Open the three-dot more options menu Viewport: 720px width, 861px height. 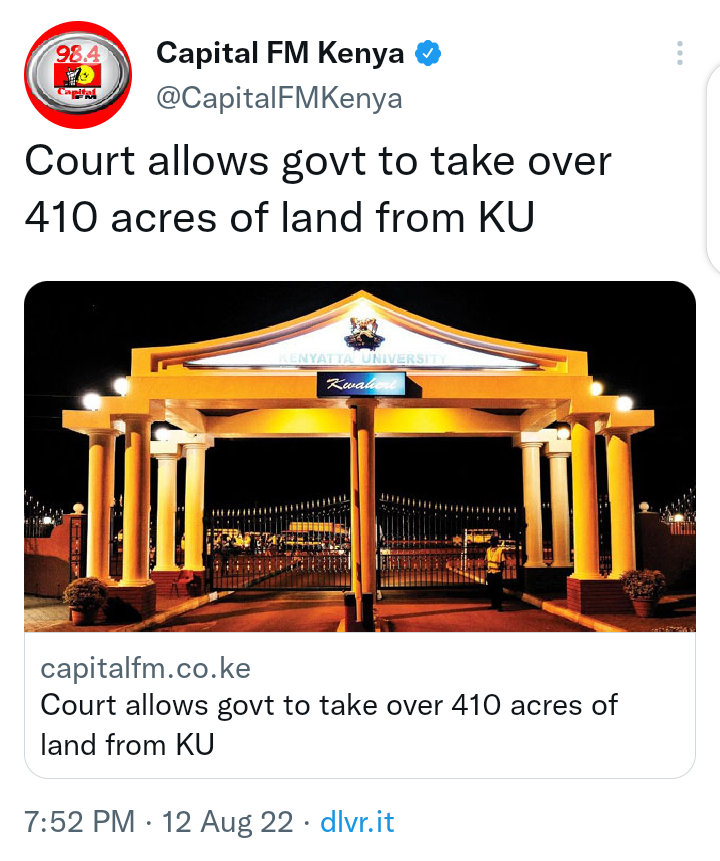(680, 53)
